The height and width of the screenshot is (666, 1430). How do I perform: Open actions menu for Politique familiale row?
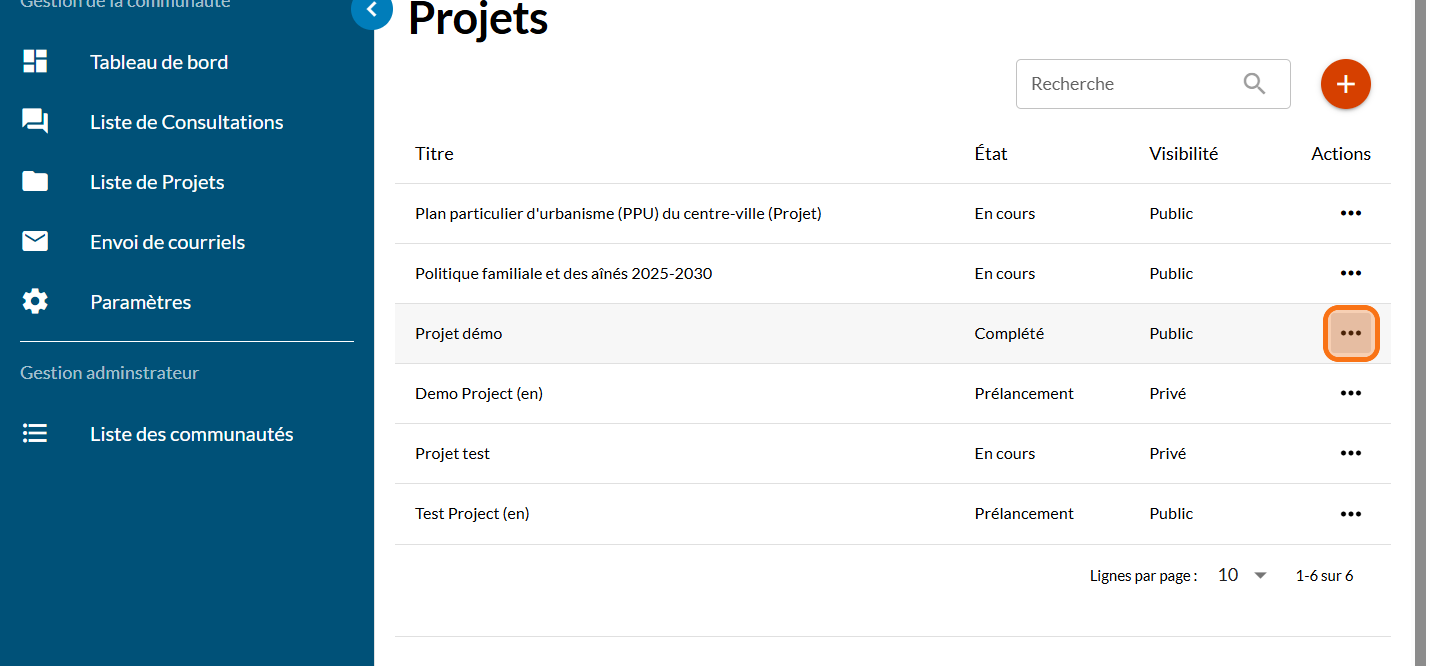coord(1351,273)
